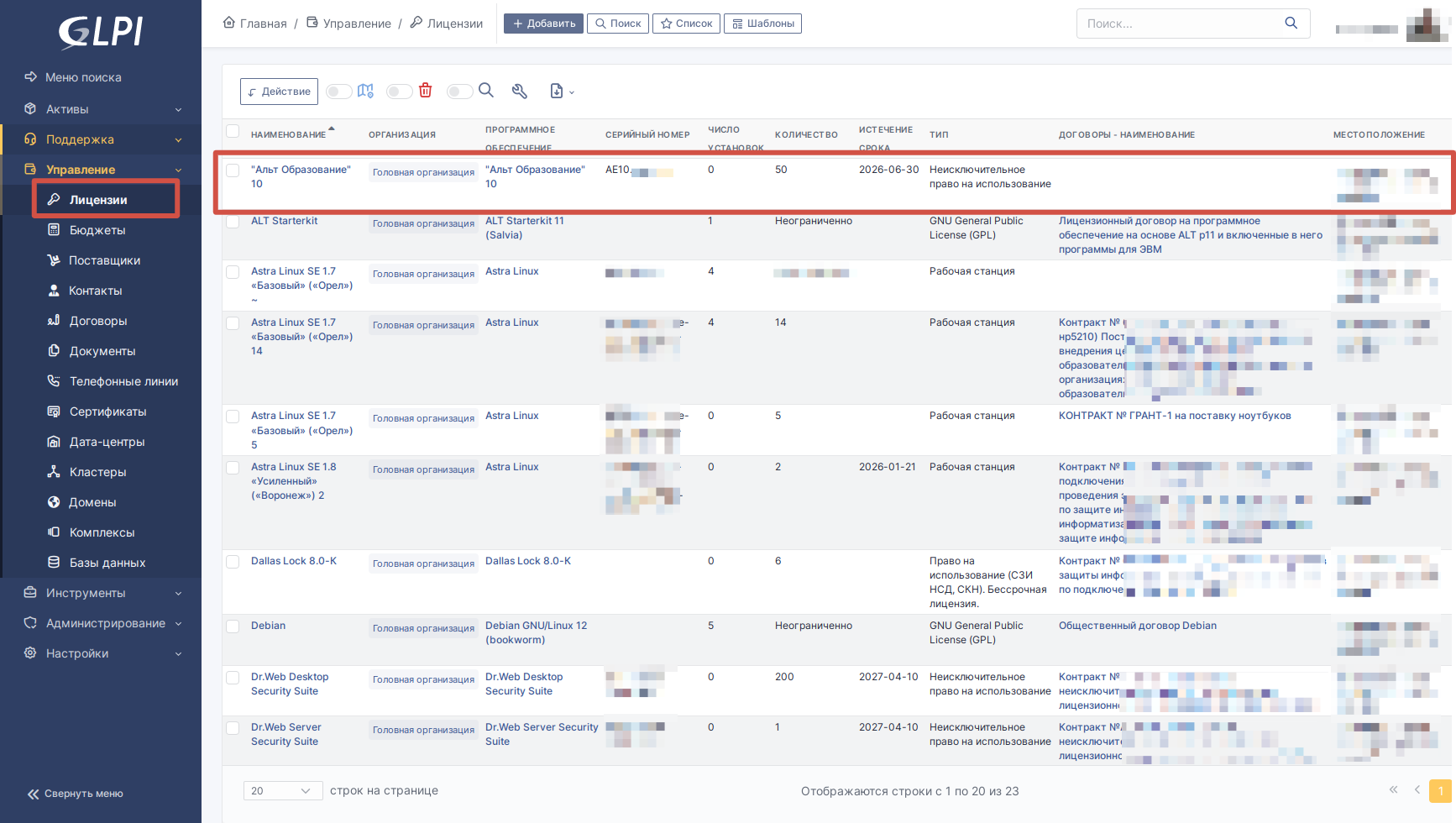The image size is (1456, 823).
Task: Click the Поиск button in header
Action: coord(618,24)
